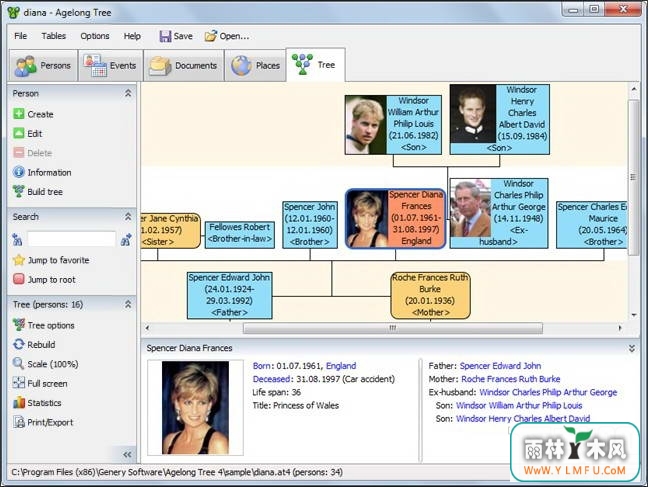Viewport: 648px width, 487px height.
Task: Click the Statistics chart icon
Action: [19, 402]
